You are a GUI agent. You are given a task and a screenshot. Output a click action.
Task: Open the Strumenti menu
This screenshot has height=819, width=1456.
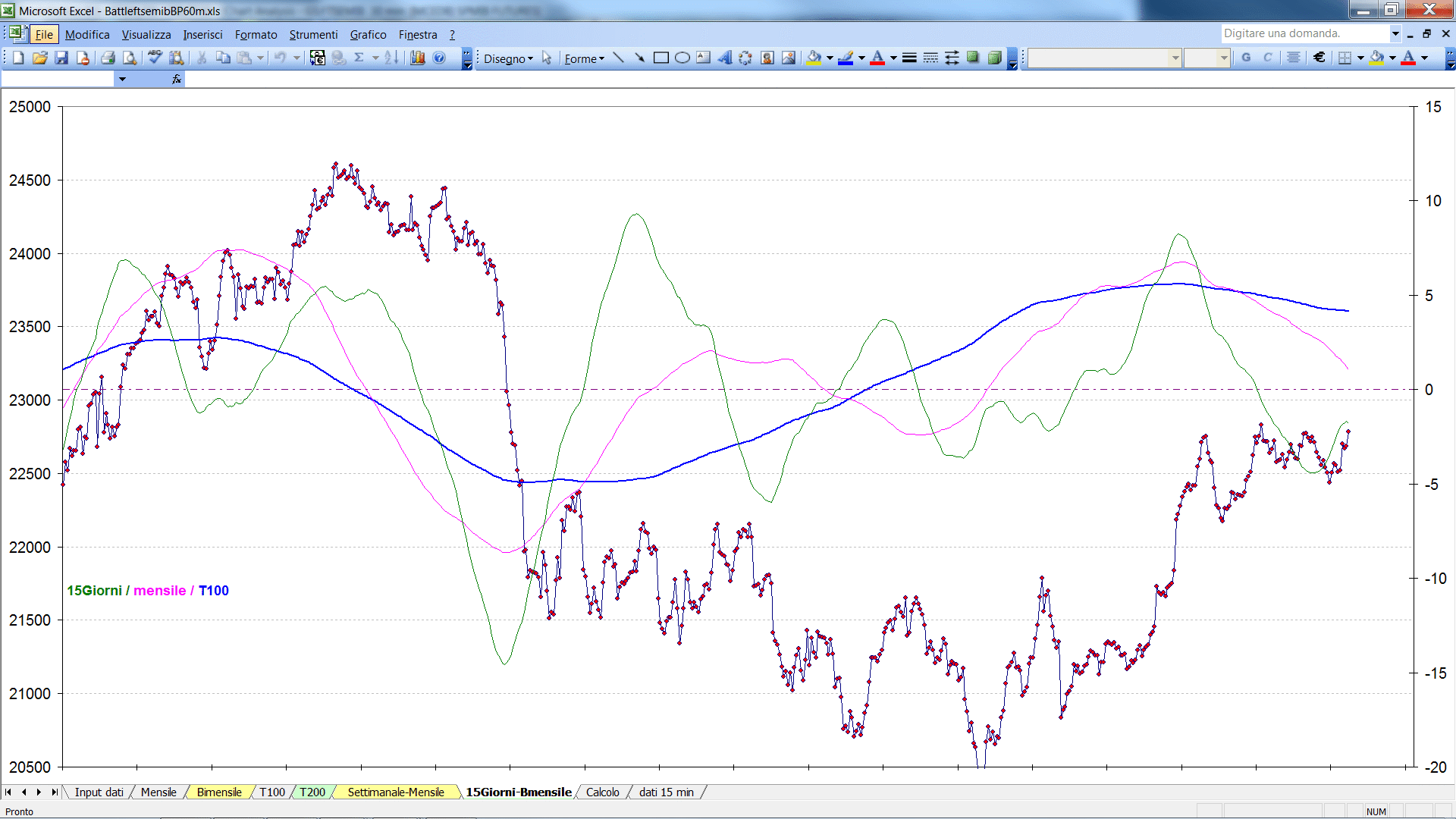[x=313, y=34]
